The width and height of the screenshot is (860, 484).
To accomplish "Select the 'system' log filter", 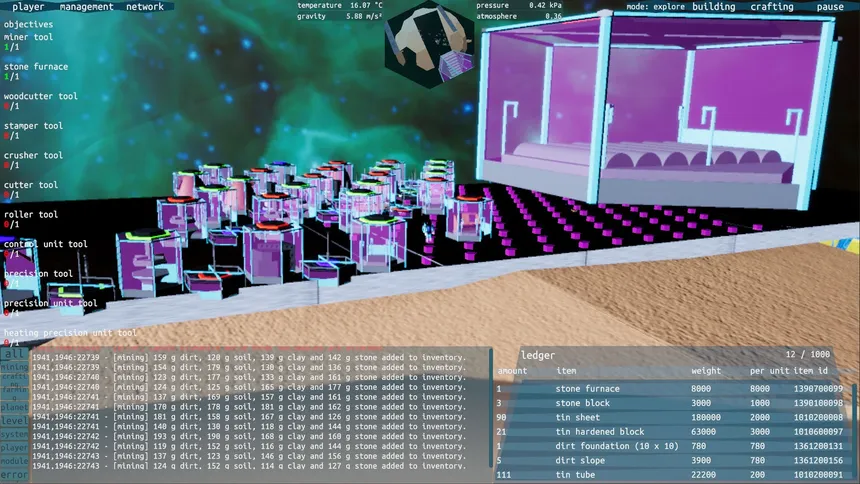I will tap(14, 434).
